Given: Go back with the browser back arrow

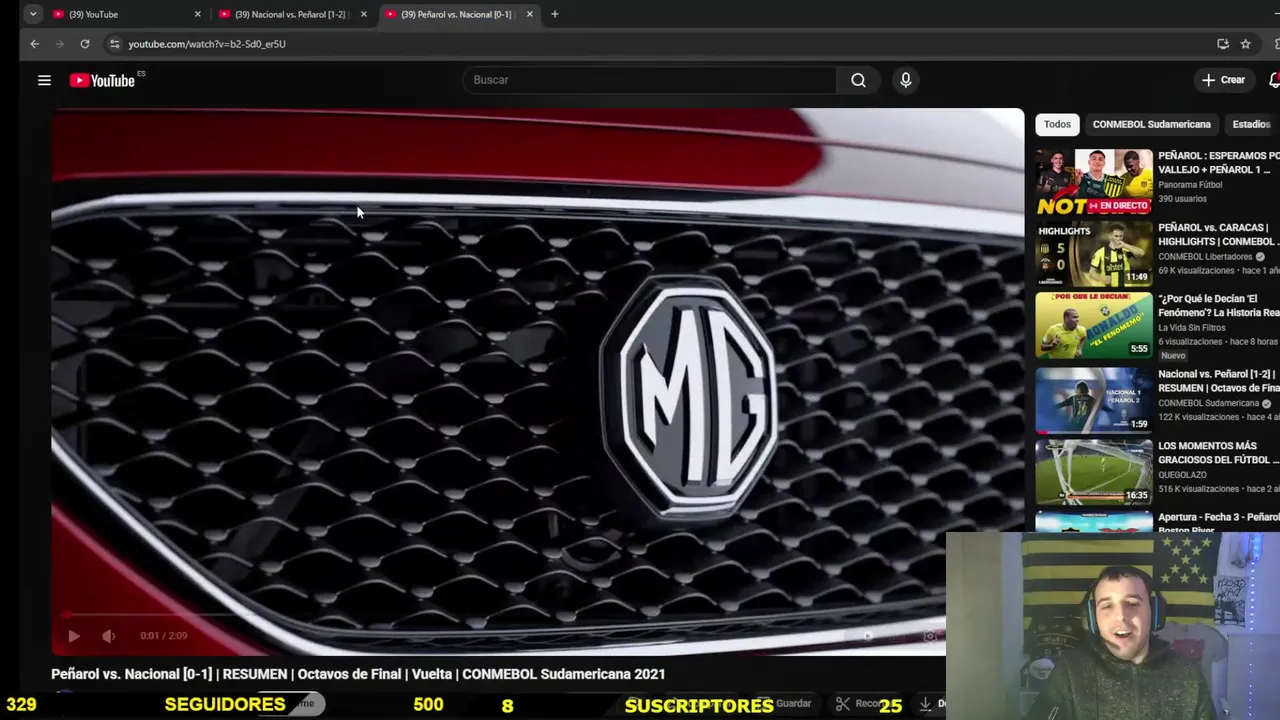Looking at the screenshot, I should point(34,44).
